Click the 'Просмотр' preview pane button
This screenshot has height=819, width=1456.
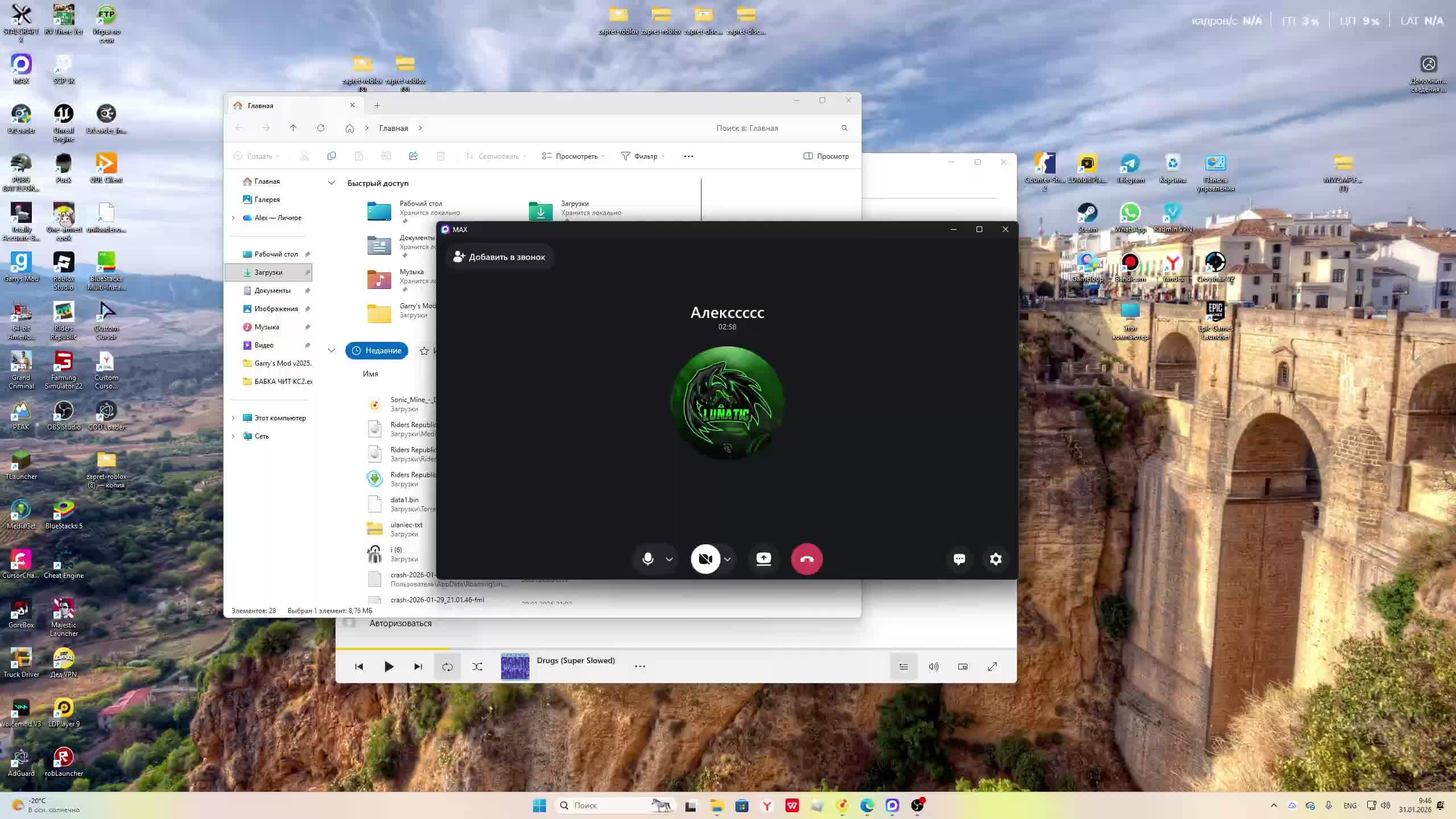[x=826, y=156]
